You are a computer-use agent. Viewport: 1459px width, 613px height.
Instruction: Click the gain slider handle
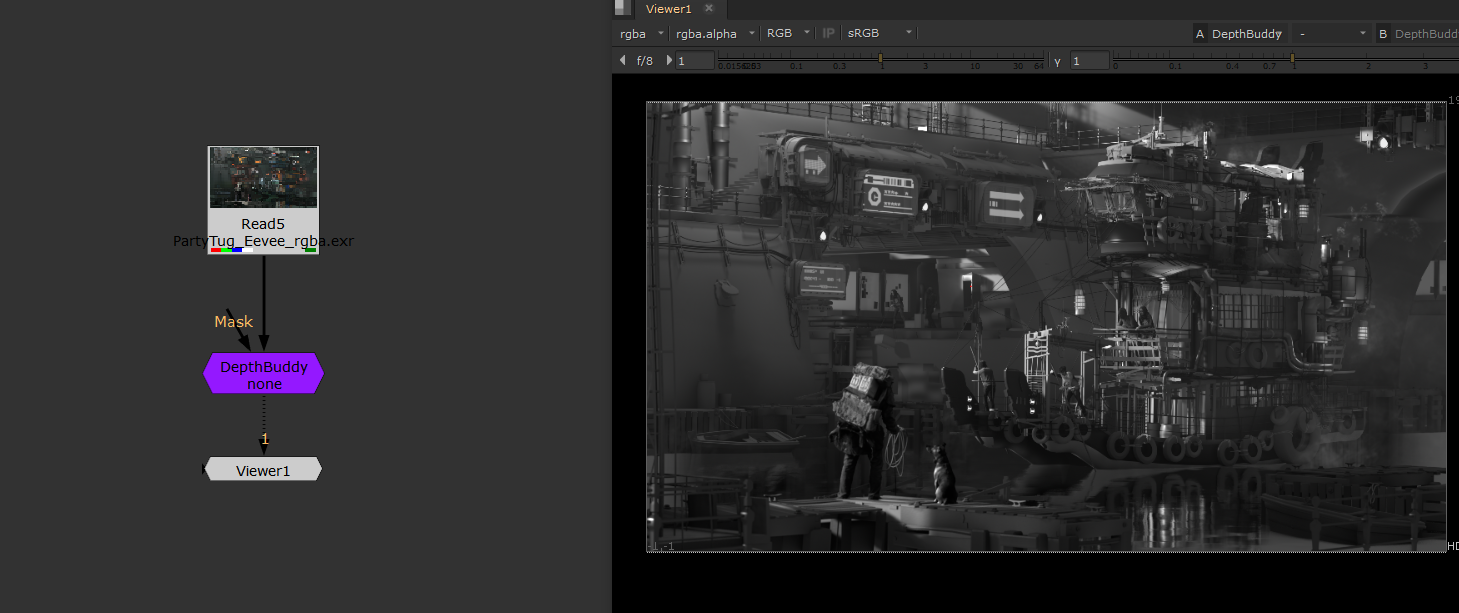click(x=880, y=59)
